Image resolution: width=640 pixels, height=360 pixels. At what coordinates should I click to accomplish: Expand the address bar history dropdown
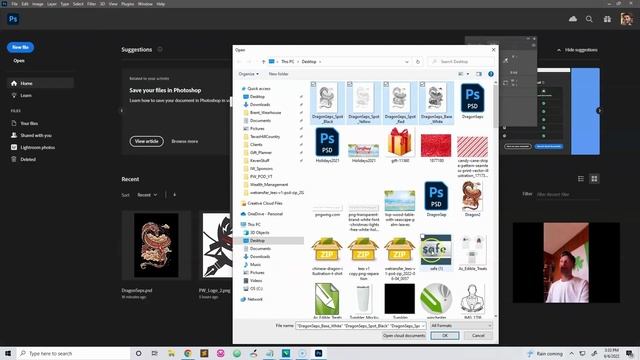pyautogui.click(x=407, y=62)
